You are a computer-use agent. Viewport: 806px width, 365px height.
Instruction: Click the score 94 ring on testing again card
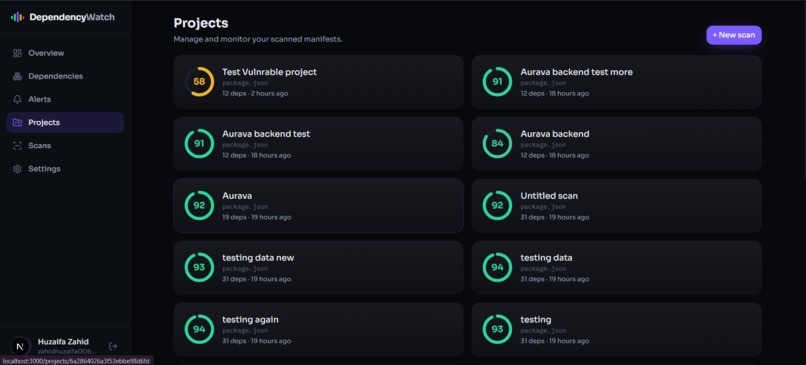coord(199,329)
